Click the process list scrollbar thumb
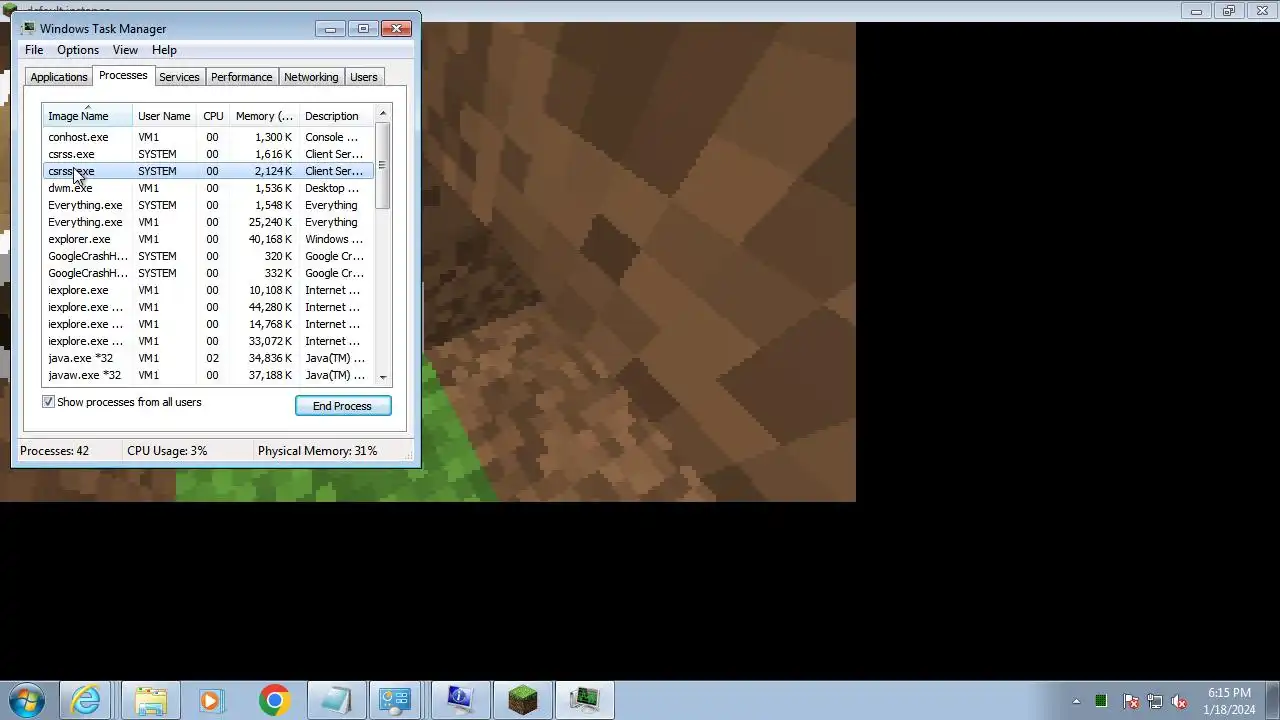 pos(383,165)
